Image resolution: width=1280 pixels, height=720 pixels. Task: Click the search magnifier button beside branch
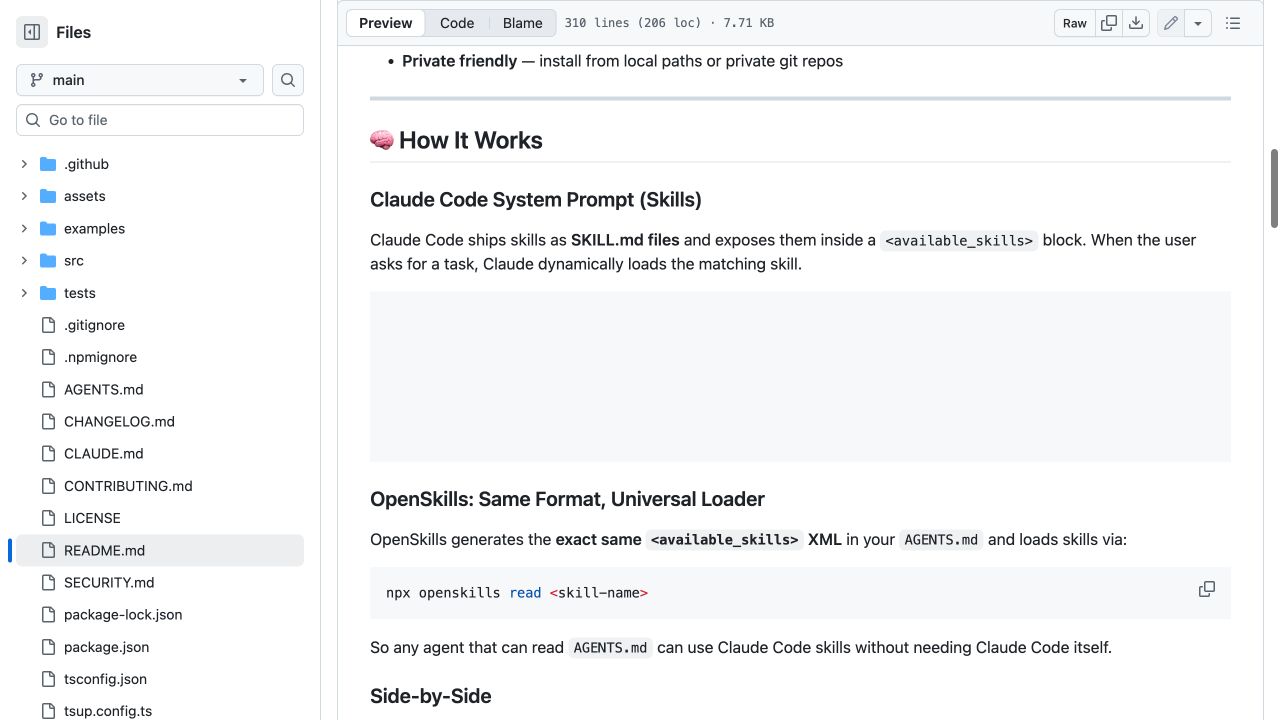coord(288,80)
